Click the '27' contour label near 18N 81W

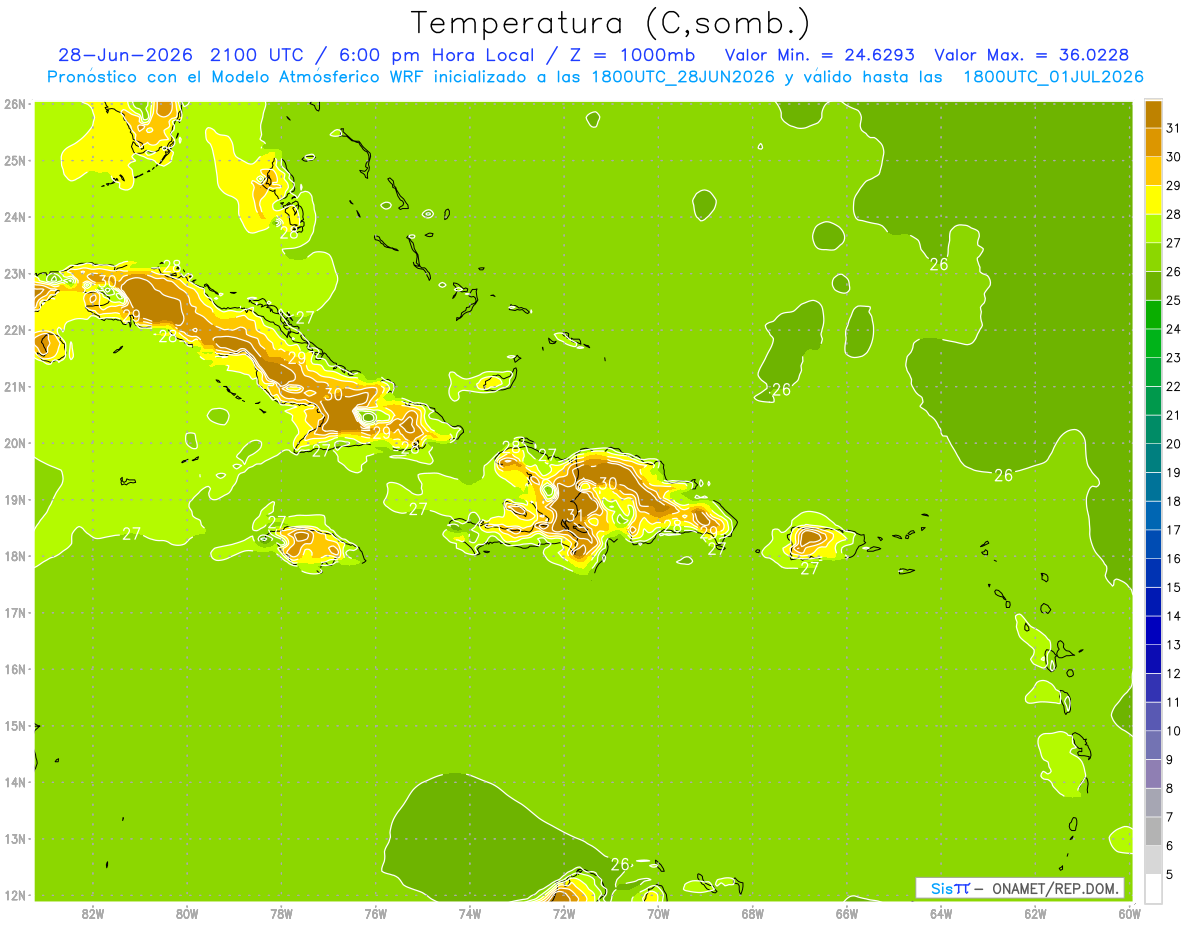click(x=131, y=534)
